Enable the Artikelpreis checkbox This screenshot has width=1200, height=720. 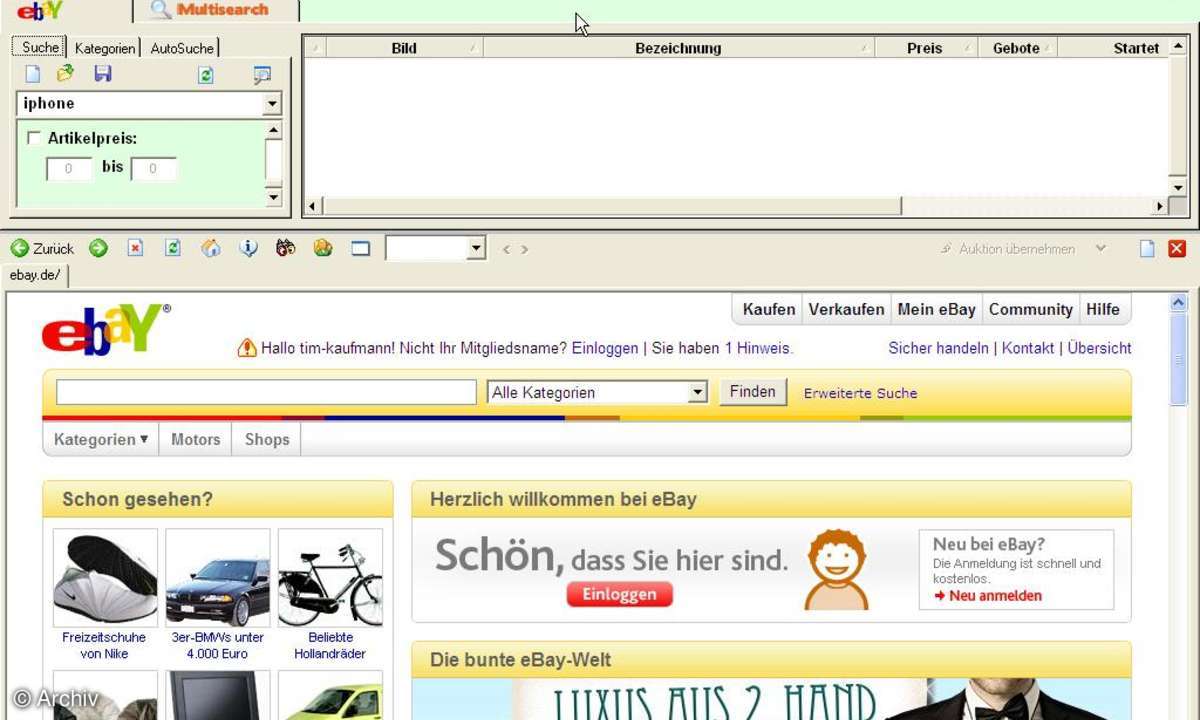point(35,139)
